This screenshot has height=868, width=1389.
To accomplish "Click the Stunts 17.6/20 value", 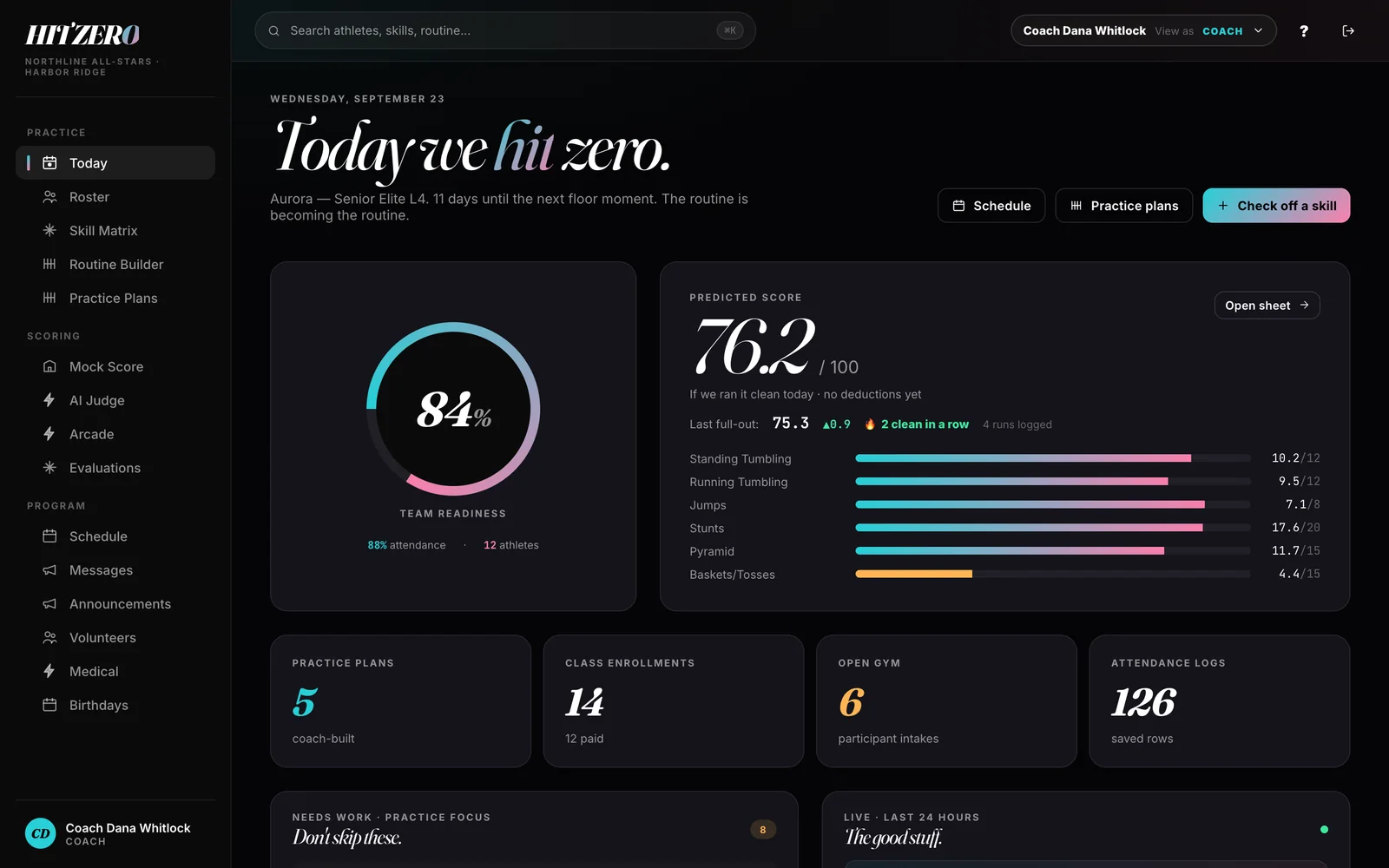I will click(1295, 528).
